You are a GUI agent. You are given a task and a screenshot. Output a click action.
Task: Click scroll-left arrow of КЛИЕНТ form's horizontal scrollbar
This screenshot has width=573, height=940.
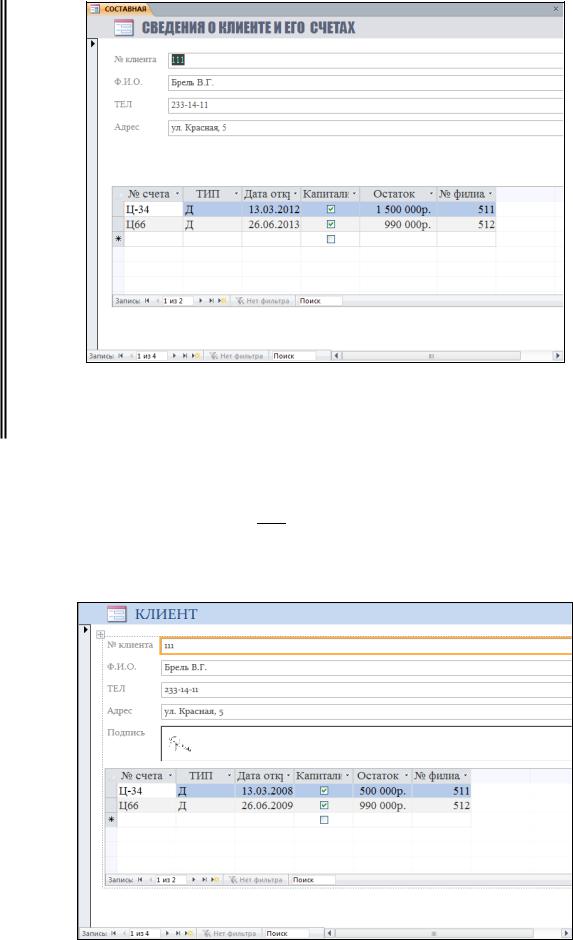329,933
